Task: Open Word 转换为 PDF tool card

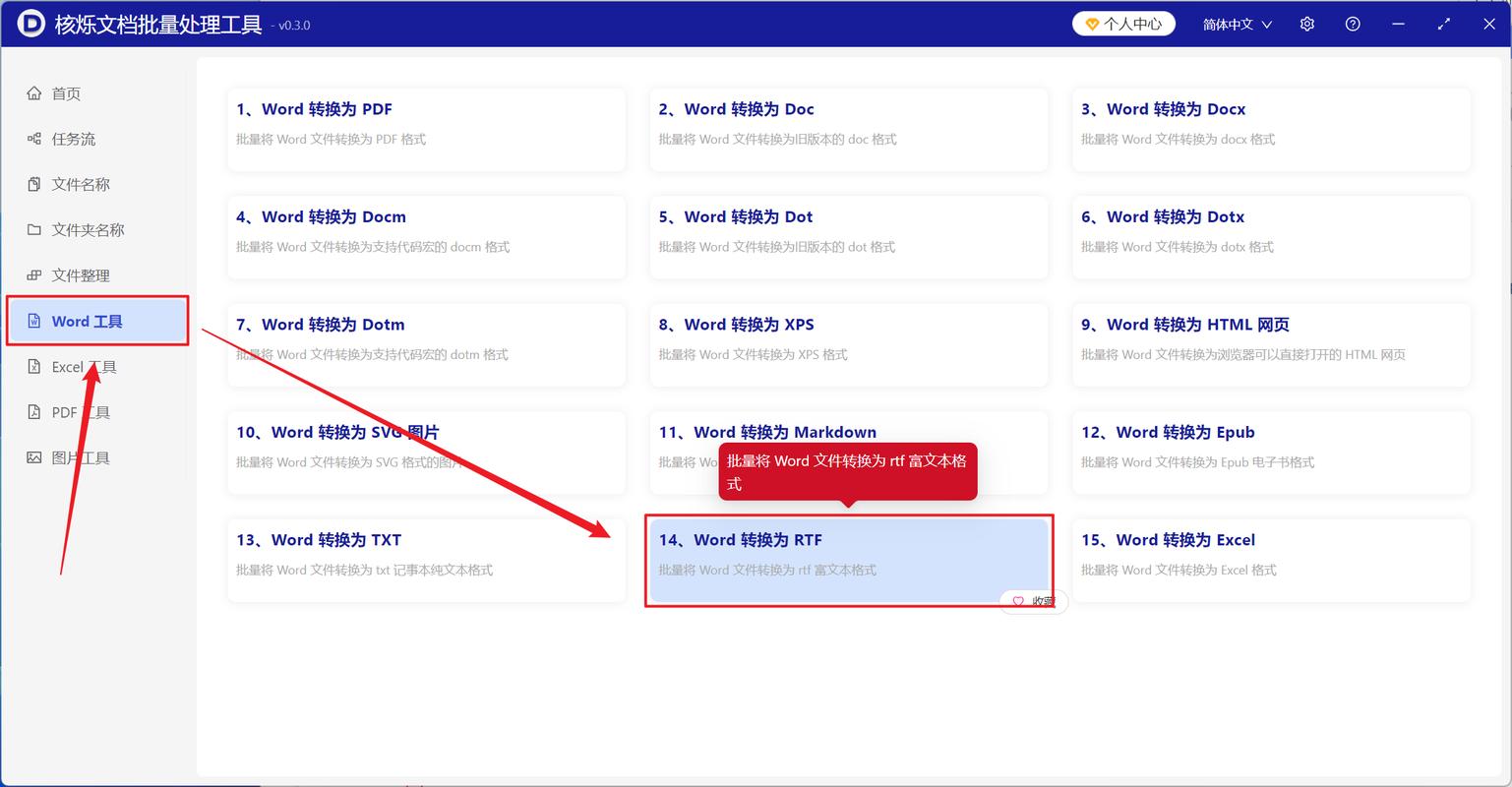Action: pos(426,129)
